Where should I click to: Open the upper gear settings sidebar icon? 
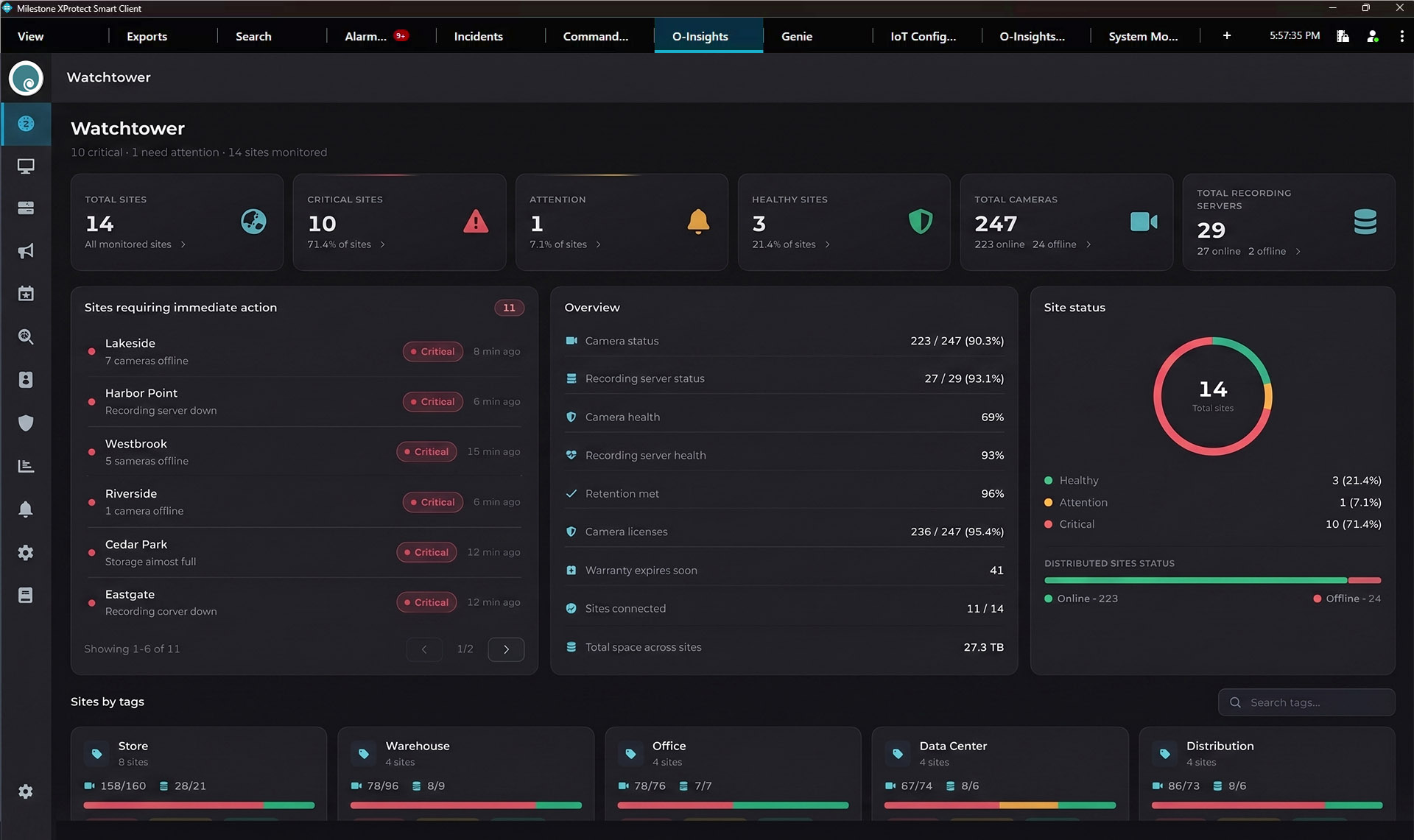[x=26, y=552]
